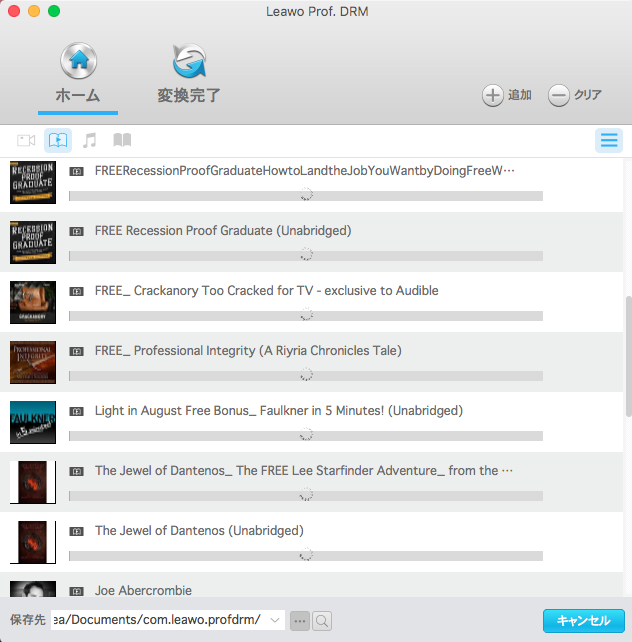The width and height of the screenshot is (632, 642).
Task: Click the Cancel (キャンセル) button
Action: [584, 621]
